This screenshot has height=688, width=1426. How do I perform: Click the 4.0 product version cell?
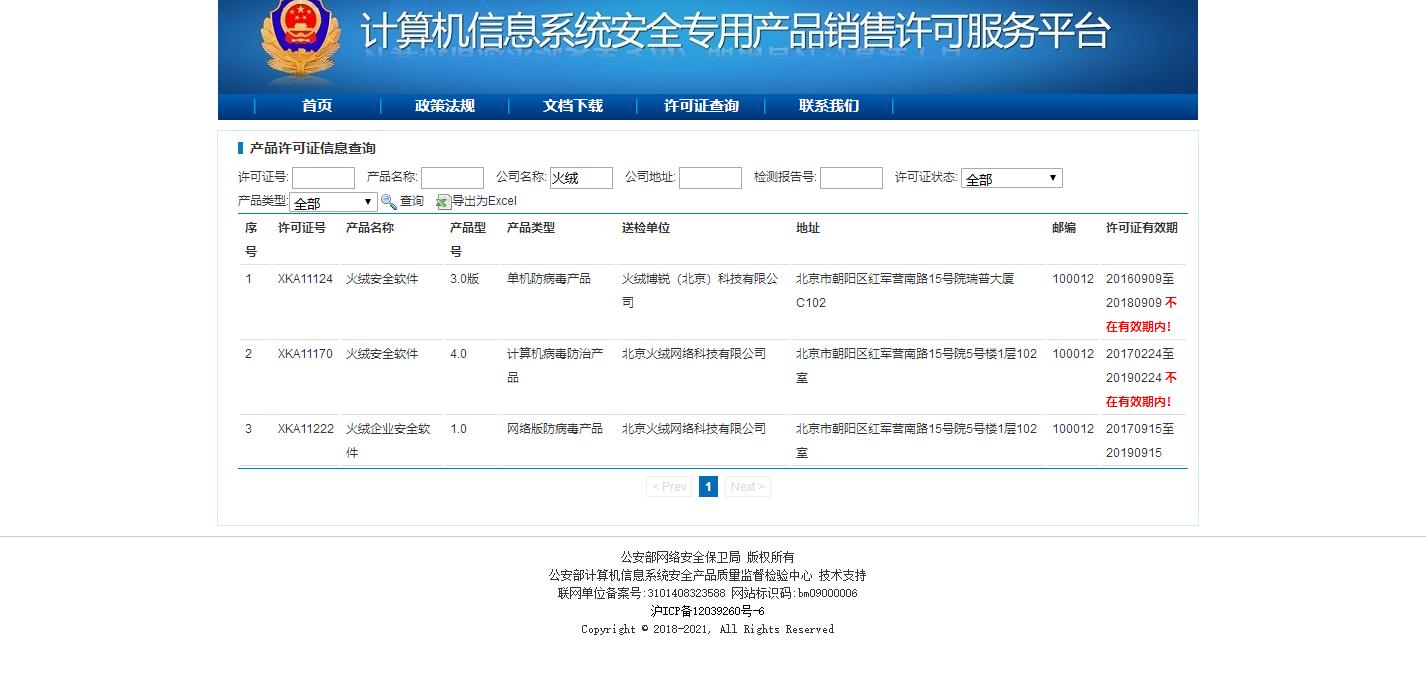pos(458,354)
